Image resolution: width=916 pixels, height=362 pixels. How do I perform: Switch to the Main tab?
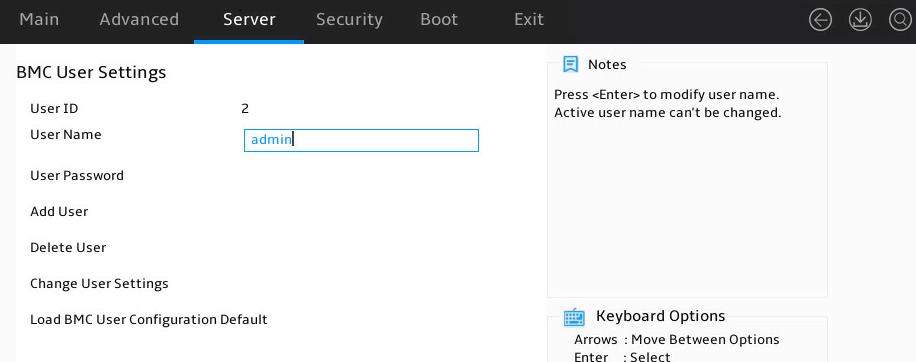coord(39,19)
